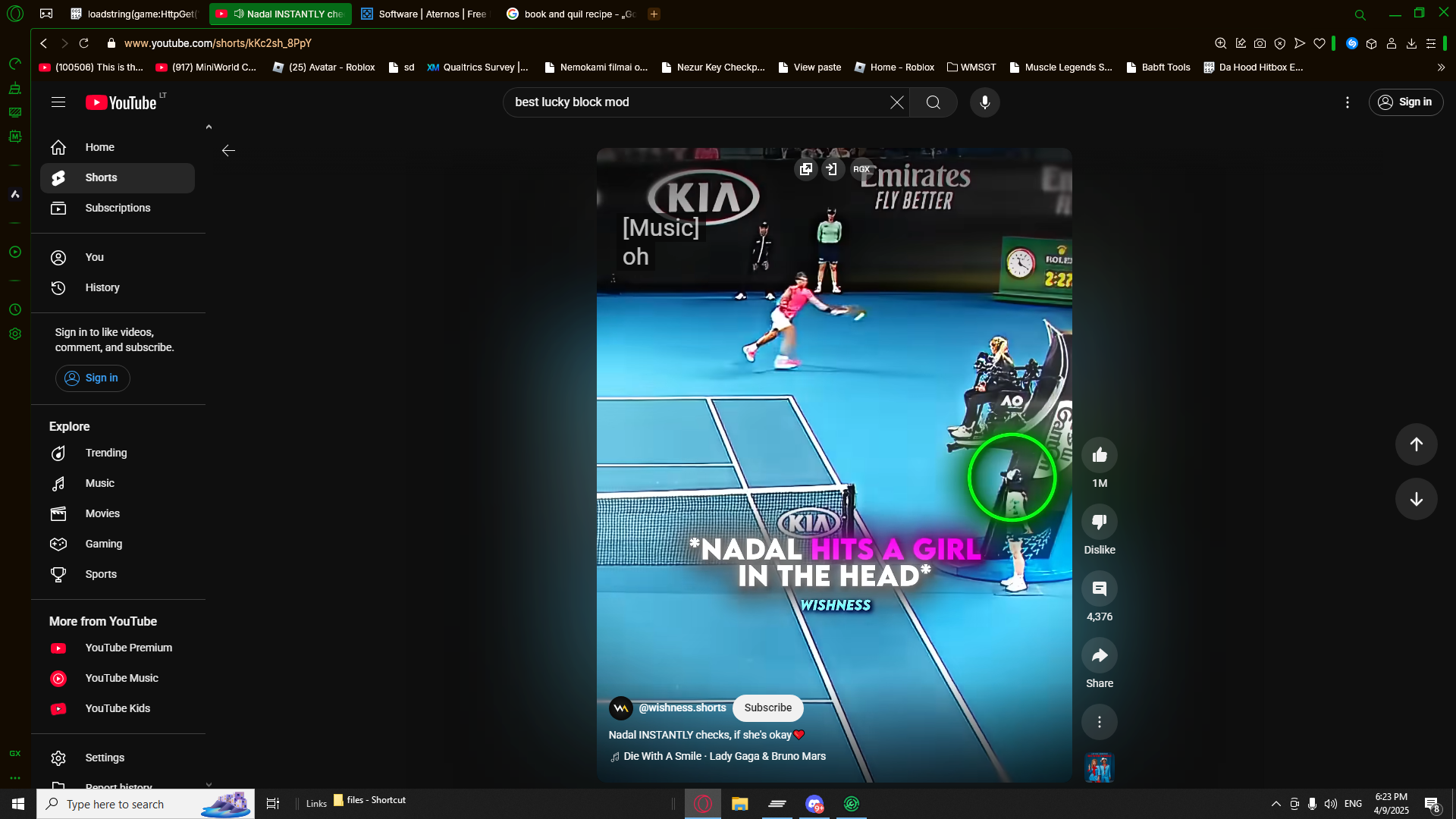The height and width of the screenshot is (819, 1456).
Task: Open the downloads icon in the toolbar
Action: [x=1411, y=43]
